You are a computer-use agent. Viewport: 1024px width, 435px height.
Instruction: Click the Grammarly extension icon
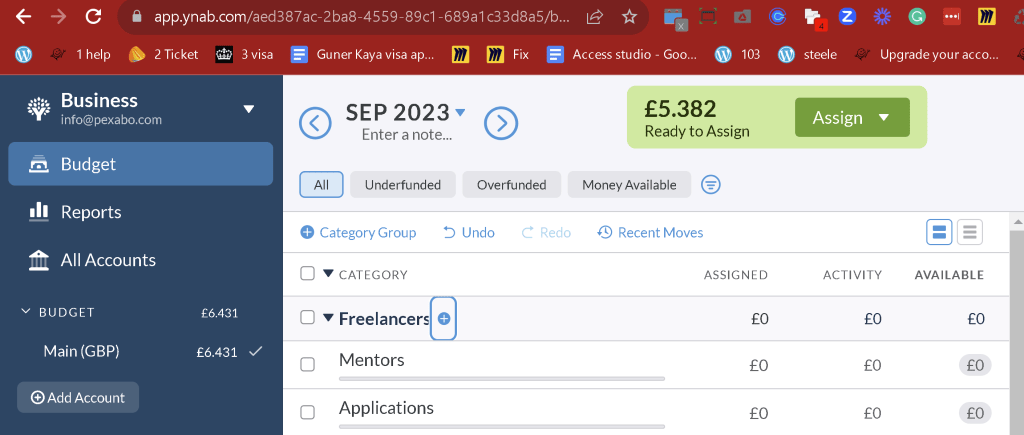coord(917,17)
